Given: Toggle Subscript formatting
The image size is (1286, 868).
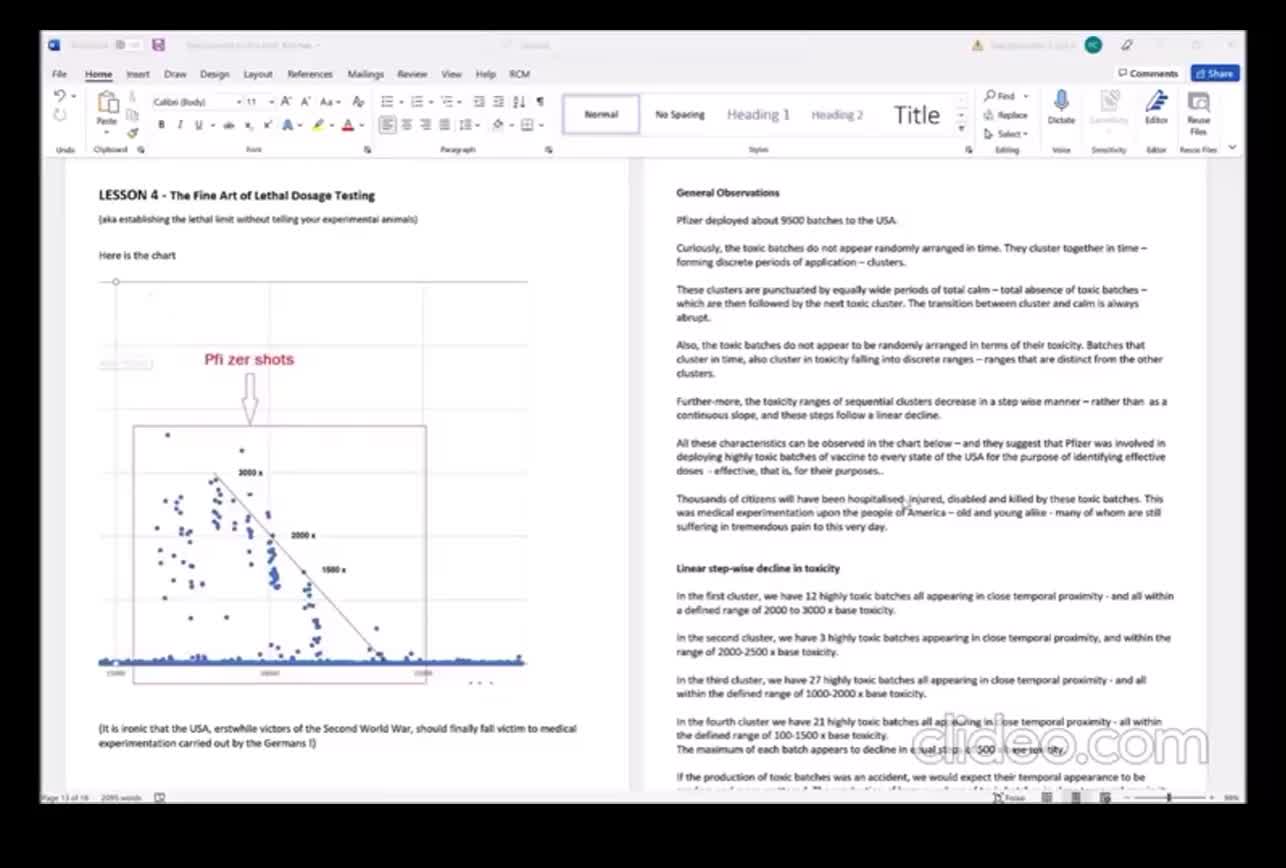Looking at the screenshot, I should click(249, 125).
